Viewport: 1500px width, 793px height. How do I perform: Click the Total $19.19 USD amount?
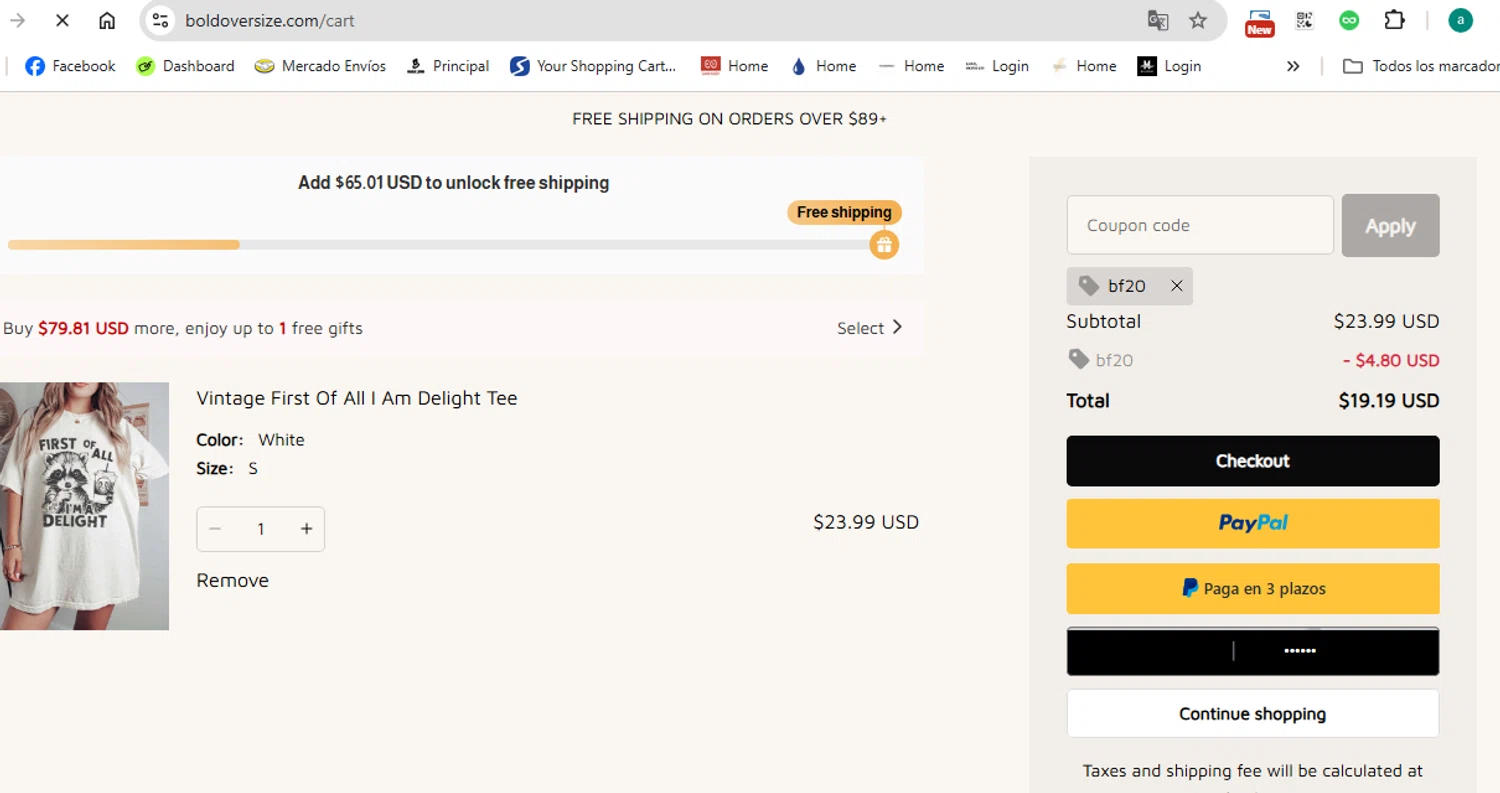pos(1389,401)
